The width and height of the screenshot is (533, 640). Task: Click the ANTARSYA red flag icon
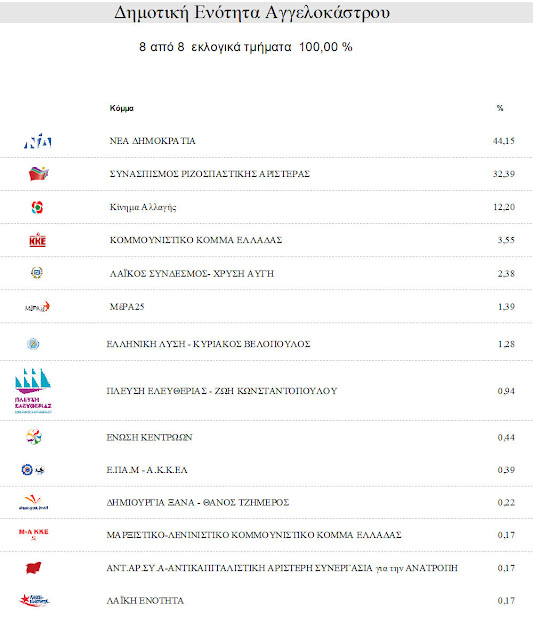(33, 567)
